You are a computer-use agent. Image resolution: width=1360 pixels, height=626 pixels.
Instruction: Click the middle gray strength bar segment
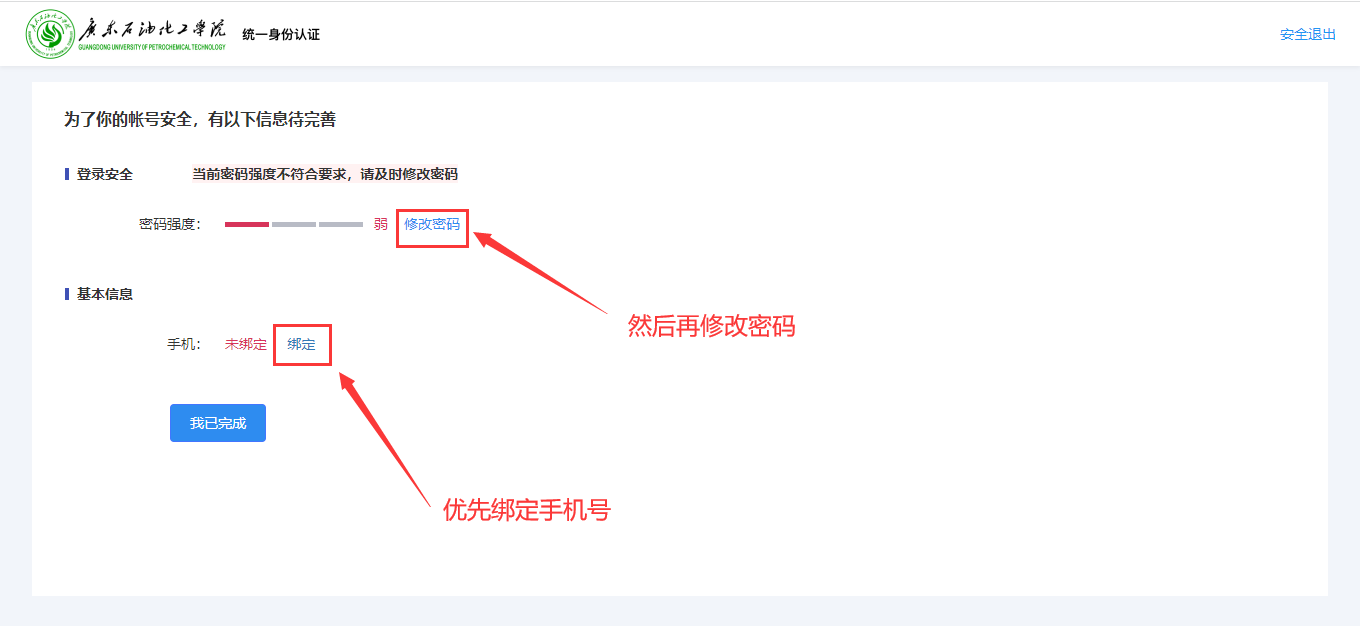click(294, 224)
